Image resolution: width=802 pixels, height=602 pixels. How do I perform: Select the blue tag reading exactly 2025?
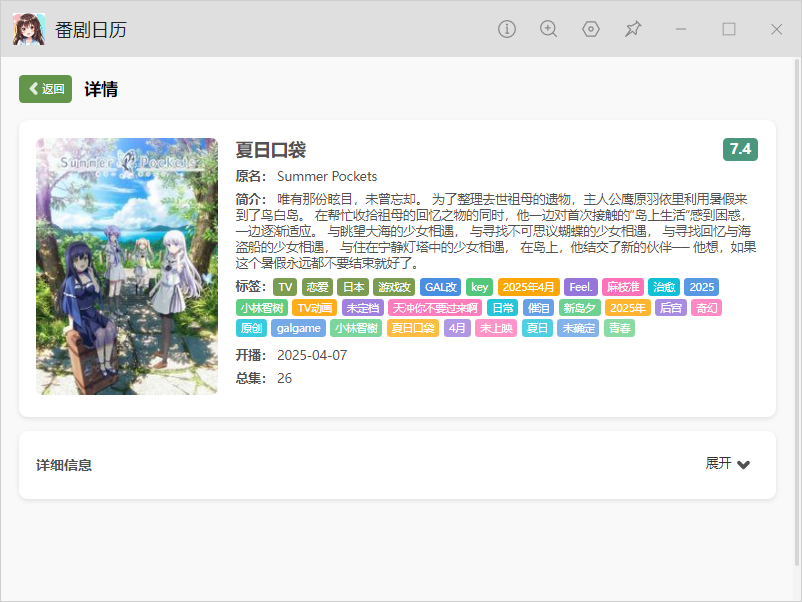[x=701, y=287]
